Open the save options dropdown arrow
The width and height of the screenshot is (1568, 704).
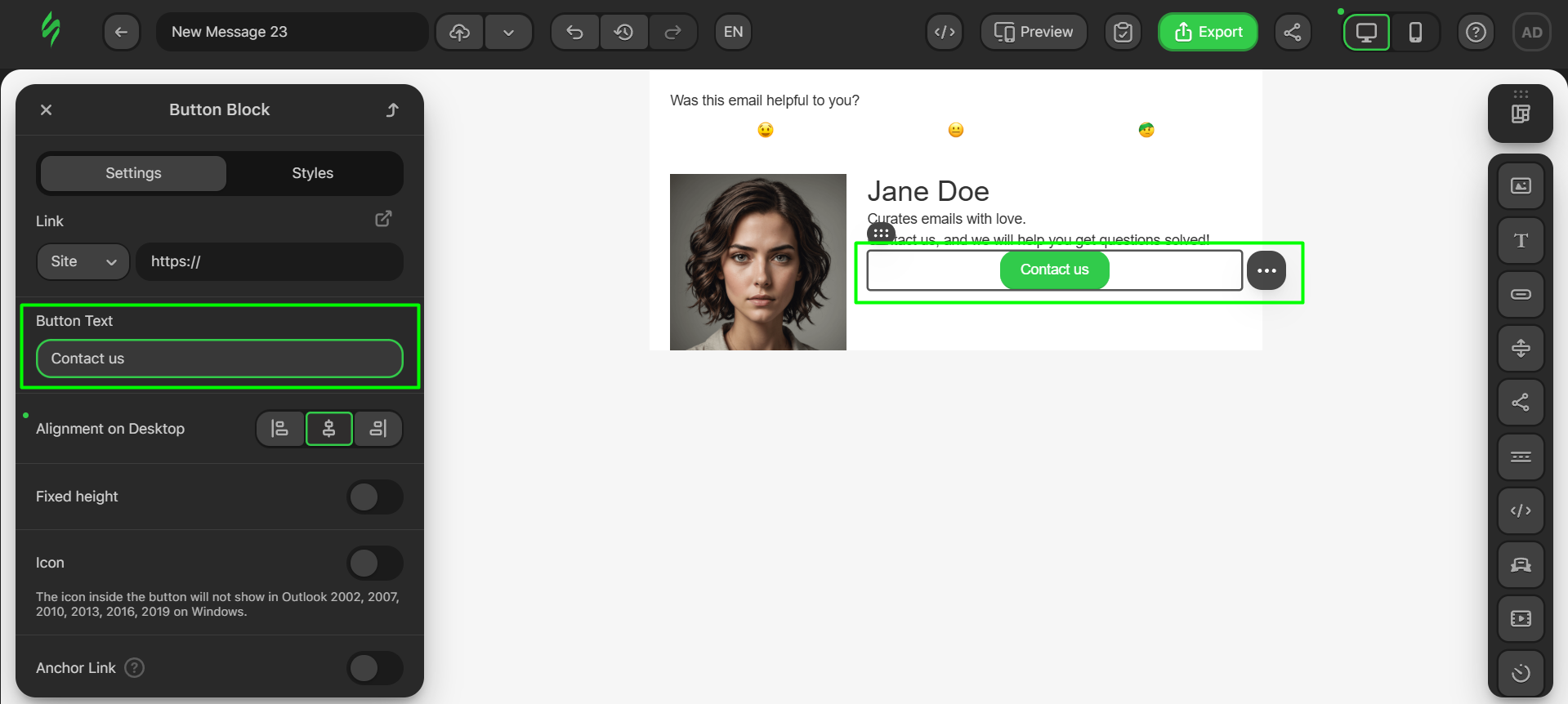(508, 32)
